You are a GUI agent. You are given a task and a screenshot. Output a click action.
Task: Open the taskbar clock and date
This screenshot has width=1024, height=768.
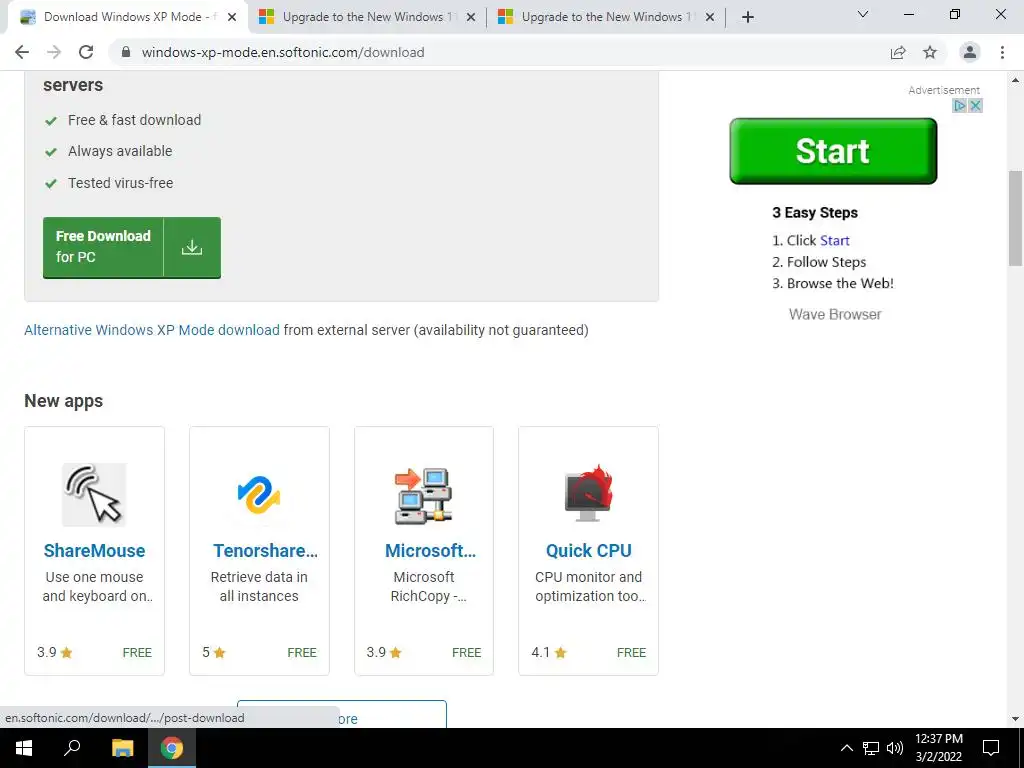tap(938, 748)
